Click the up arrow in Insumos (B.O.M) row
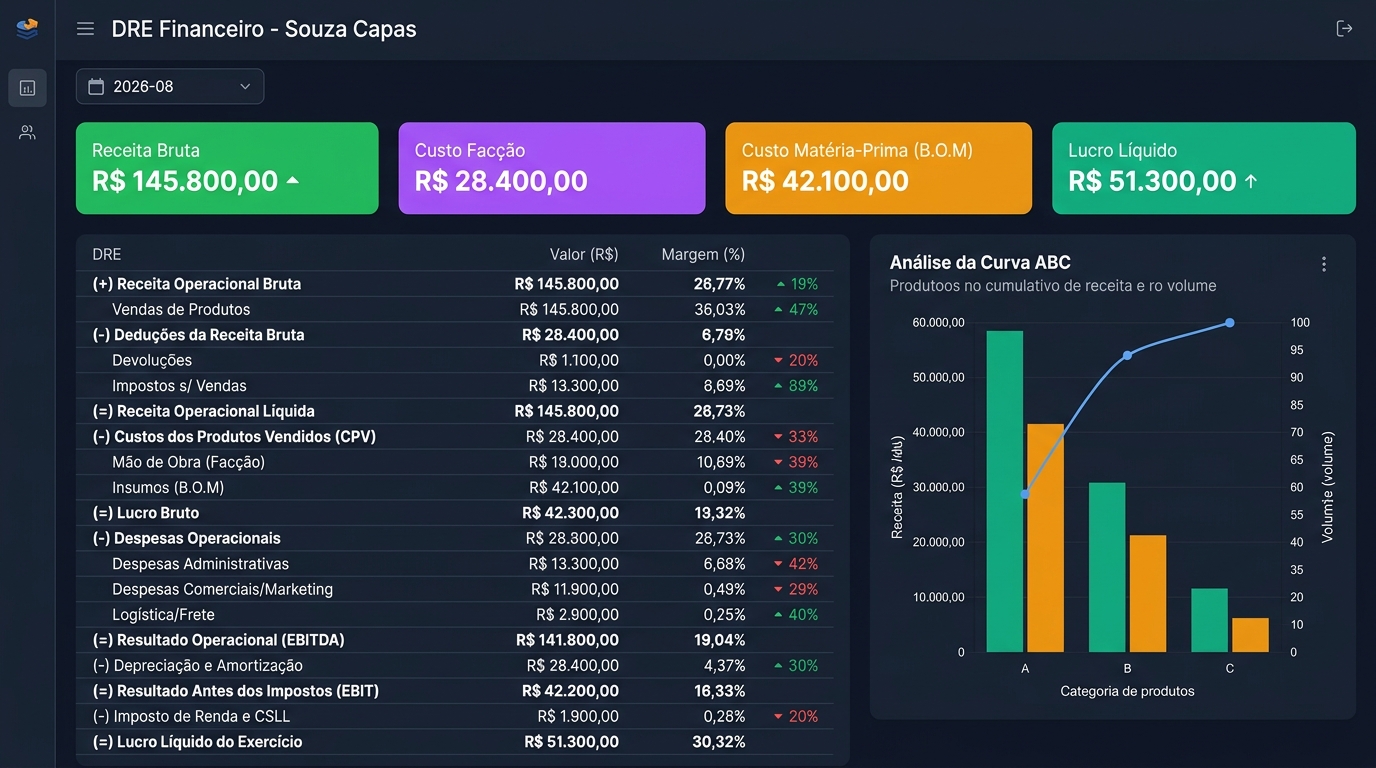This screenshot has width=1376, height=768. click(778, 488)
